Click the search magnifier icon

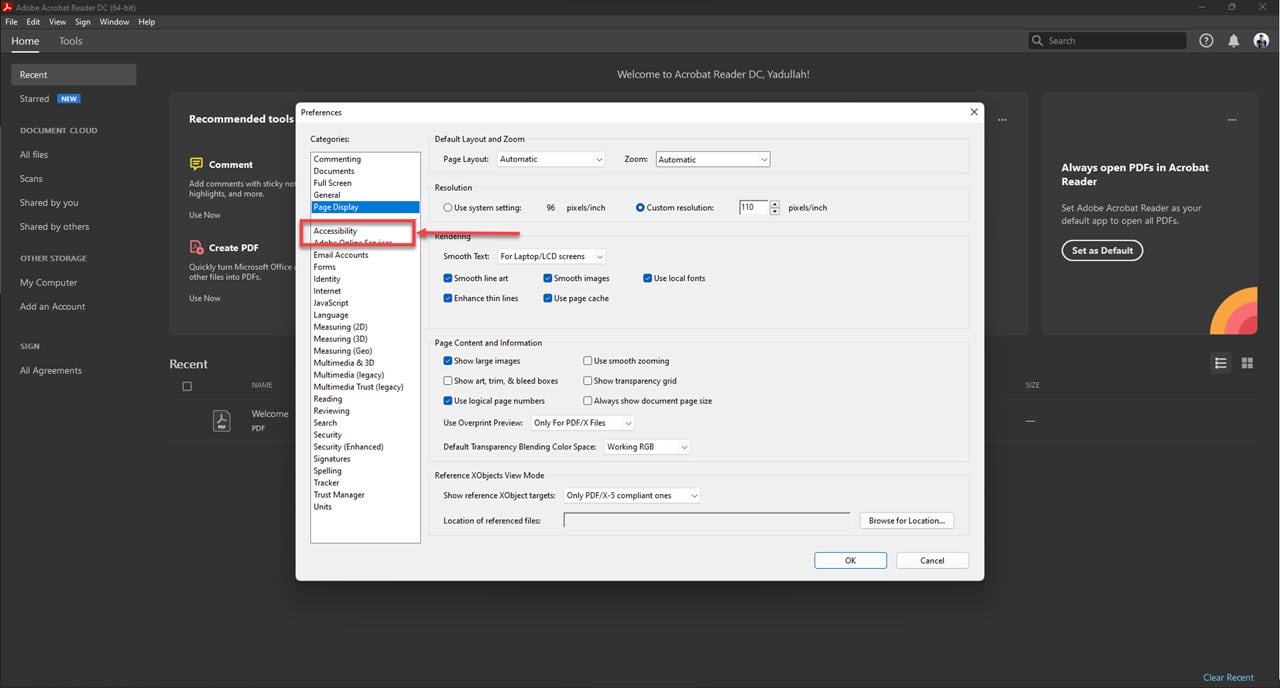[1039, 41]
